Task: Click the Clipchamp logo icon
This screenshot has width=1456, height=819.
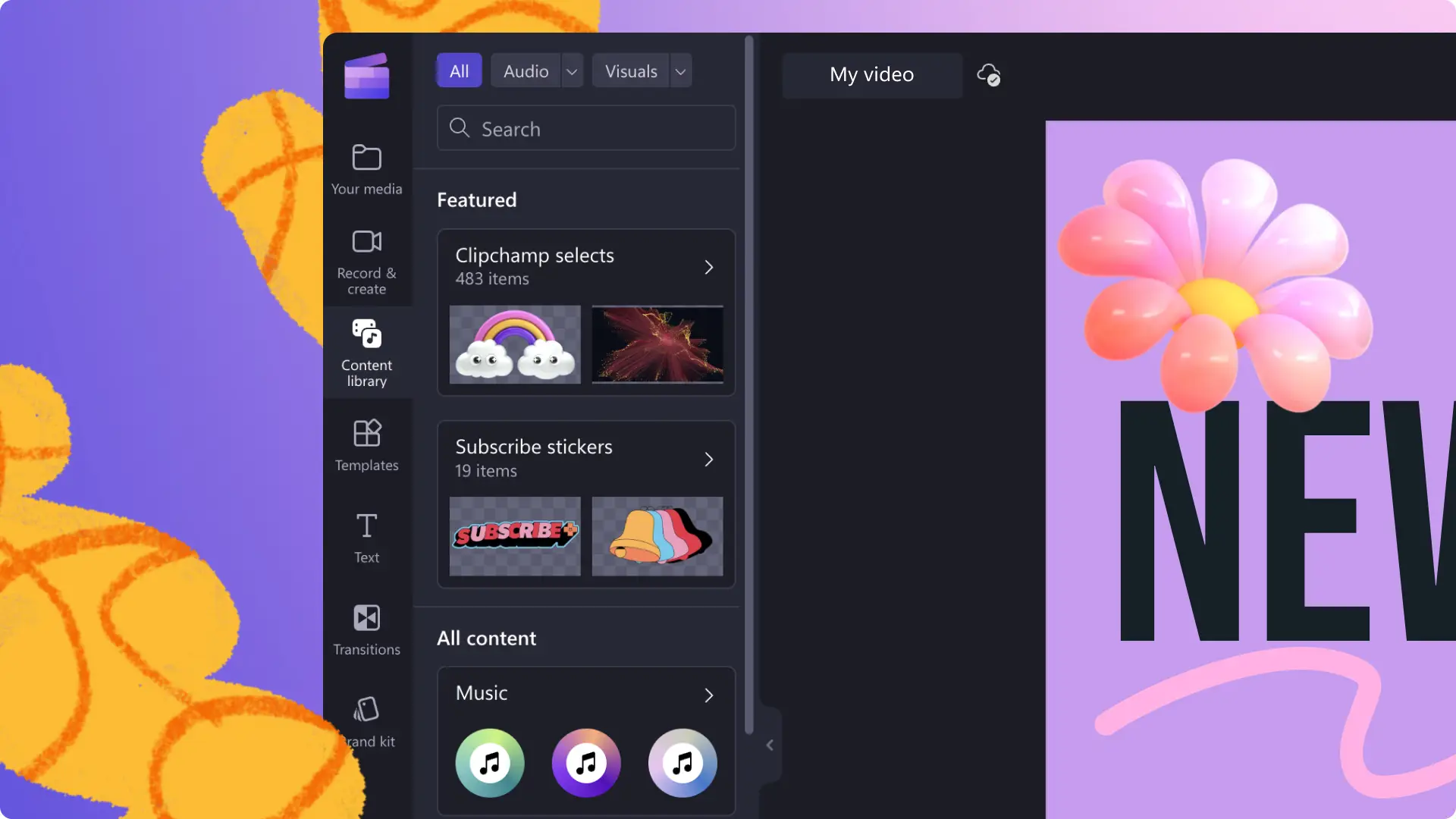Action: pos(367,76)
